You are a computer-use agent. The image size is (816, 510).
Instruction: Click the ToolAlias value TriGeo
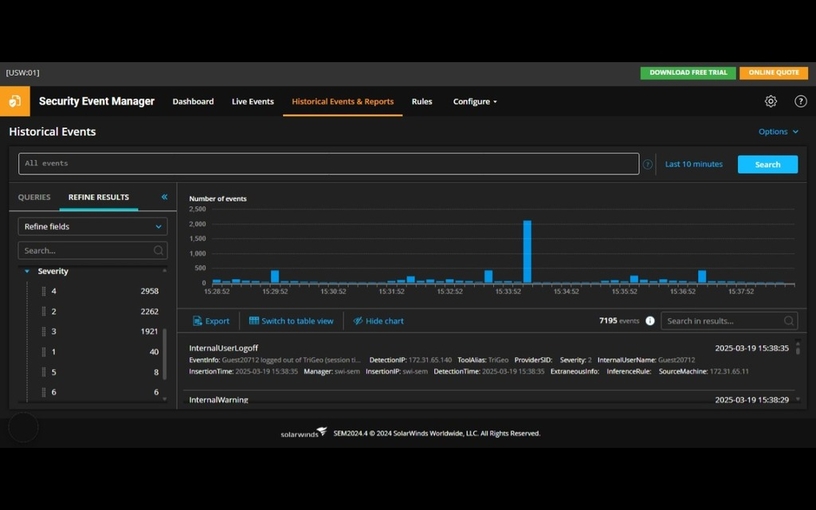click(x=499, y=360)
